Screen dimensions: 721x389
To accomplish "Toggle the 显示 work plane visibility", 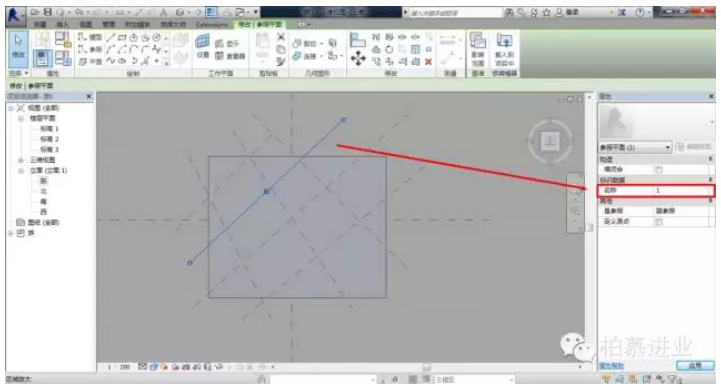I will (x=228, y=44).
